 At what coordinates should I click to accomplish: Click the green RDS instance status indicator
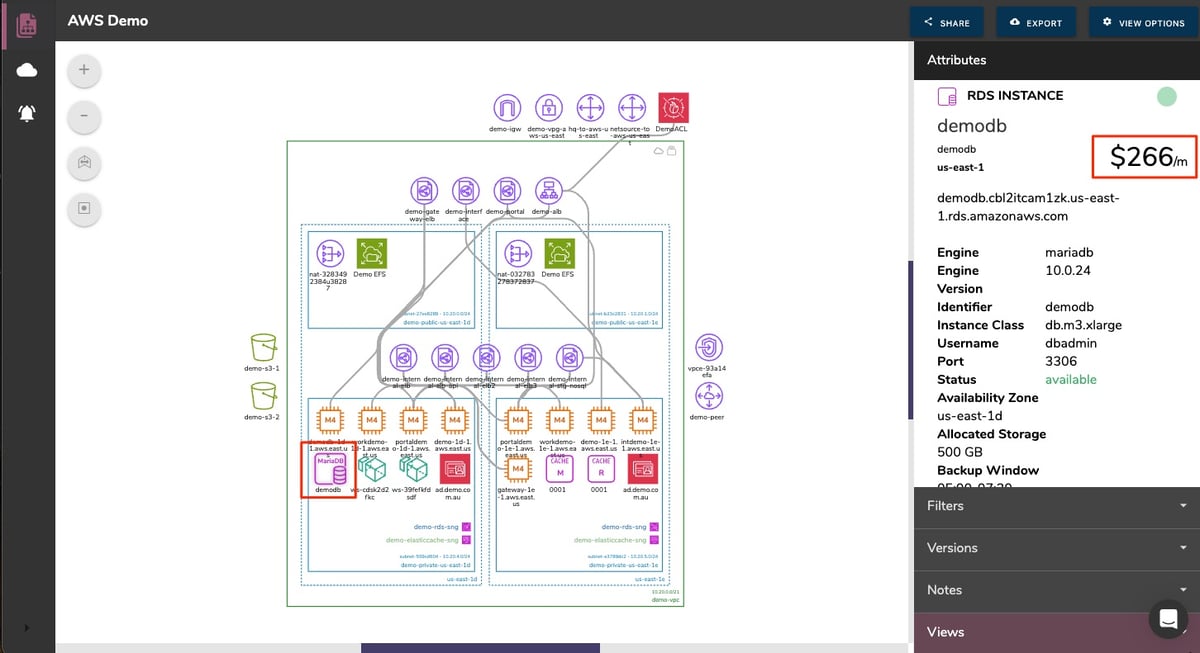click(1166, 96)
